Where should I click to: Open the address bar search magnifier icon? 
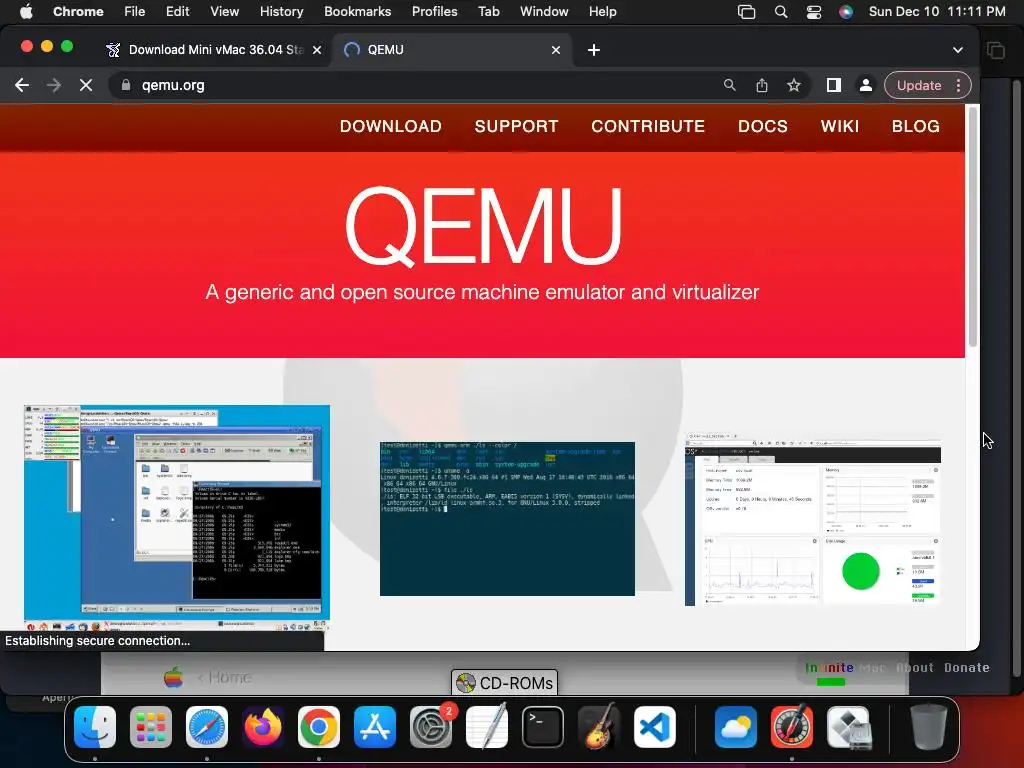[729, 85]
